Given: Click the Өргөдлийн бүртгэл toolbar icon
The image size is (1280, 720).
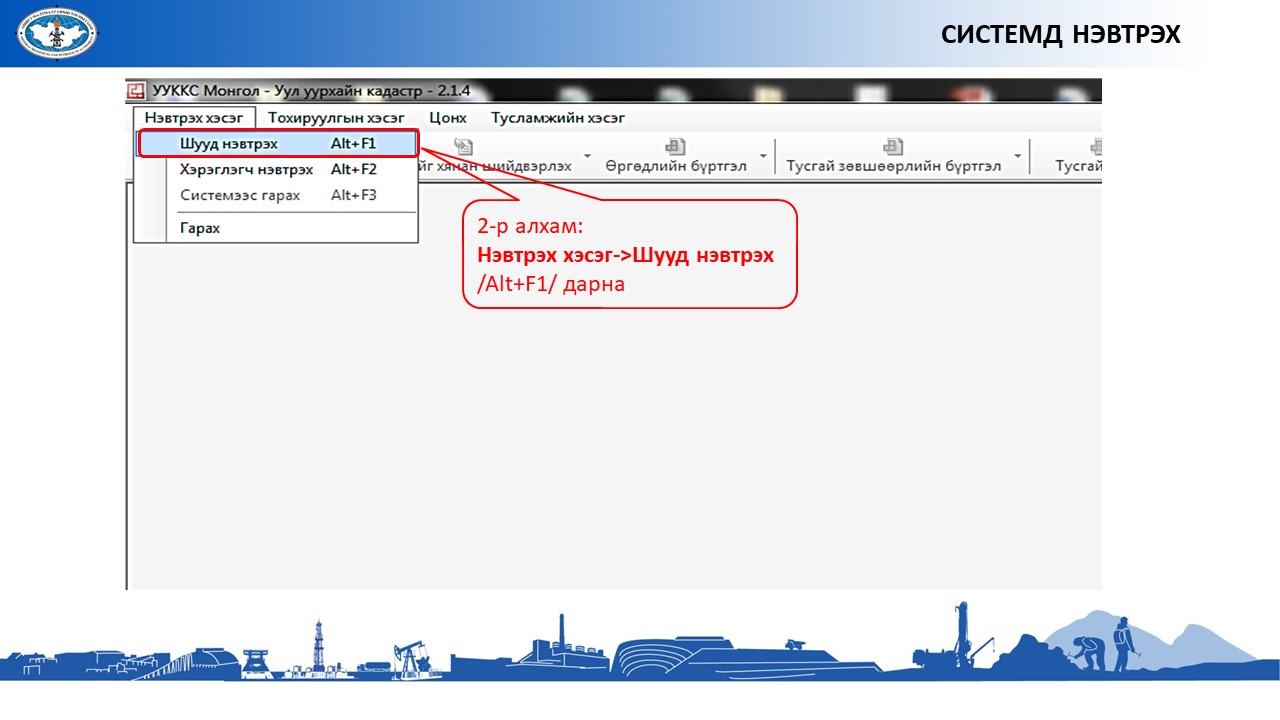Looking at the screenshot, I should [x=675, y=148].
